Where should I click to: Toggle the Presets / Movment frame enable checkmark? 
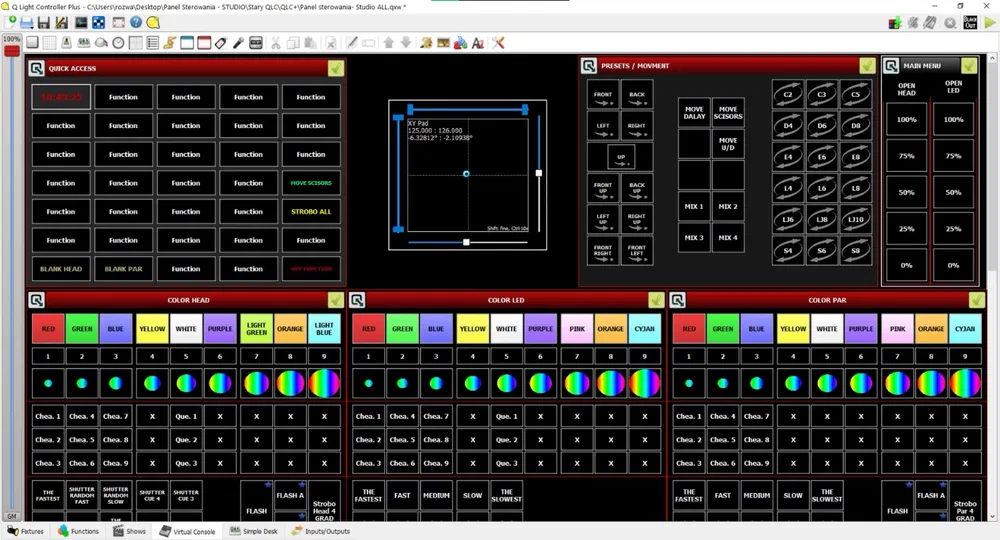tap(867, 66)
